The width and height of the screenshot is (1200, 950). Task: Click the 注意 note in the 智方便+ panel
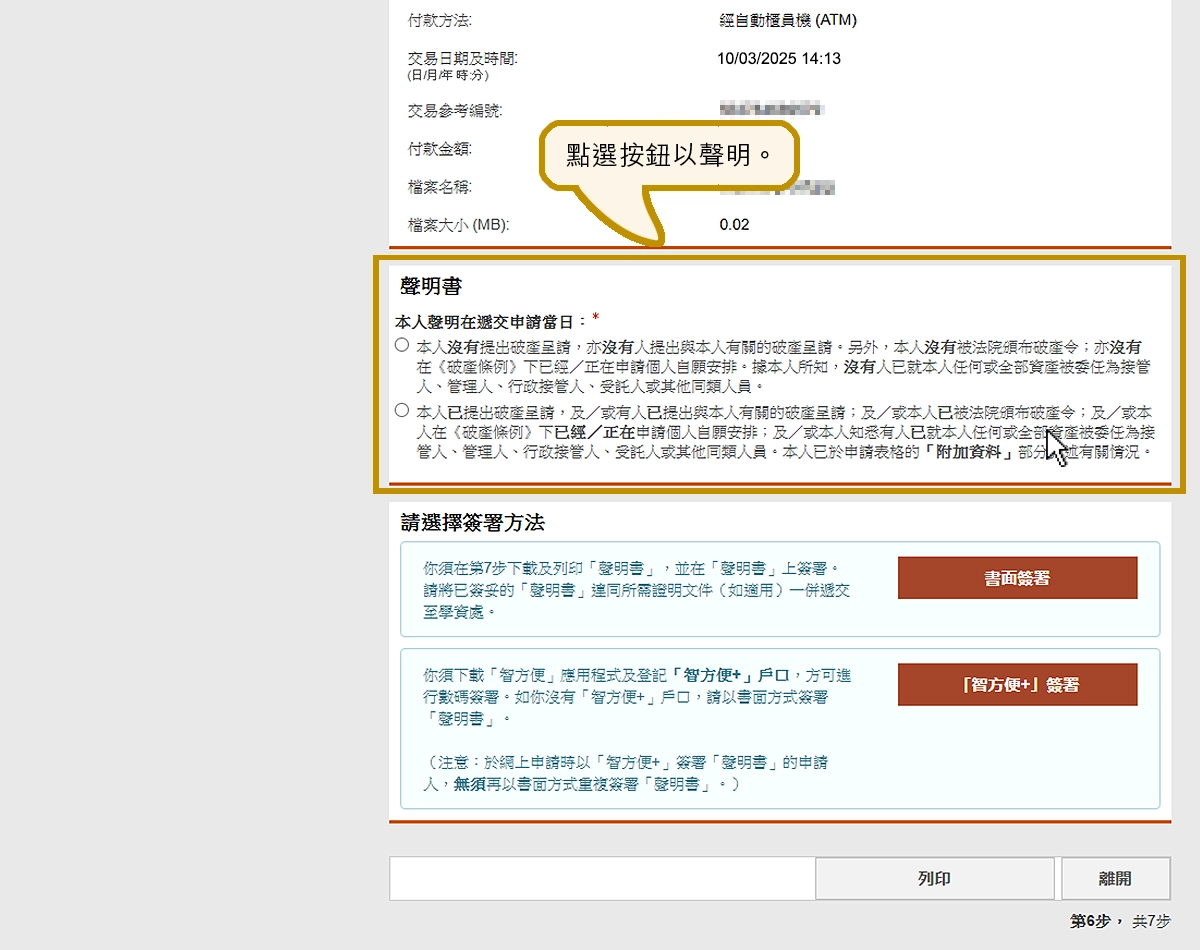(x=626, y=773)
